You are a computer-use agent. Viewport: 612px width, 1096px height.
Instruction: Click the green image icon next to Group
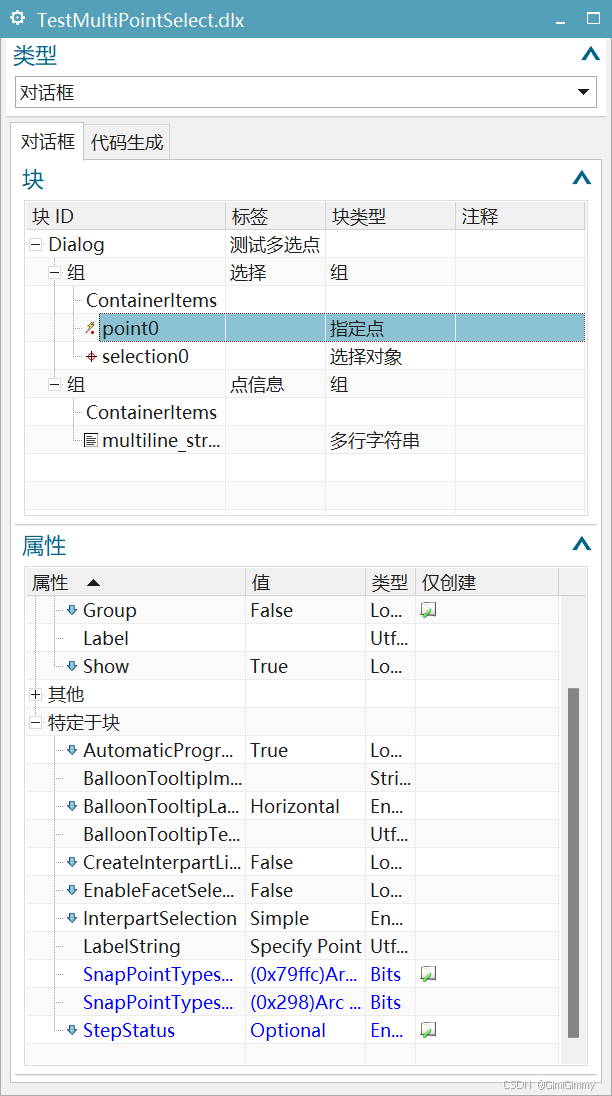tap(427, 609)
